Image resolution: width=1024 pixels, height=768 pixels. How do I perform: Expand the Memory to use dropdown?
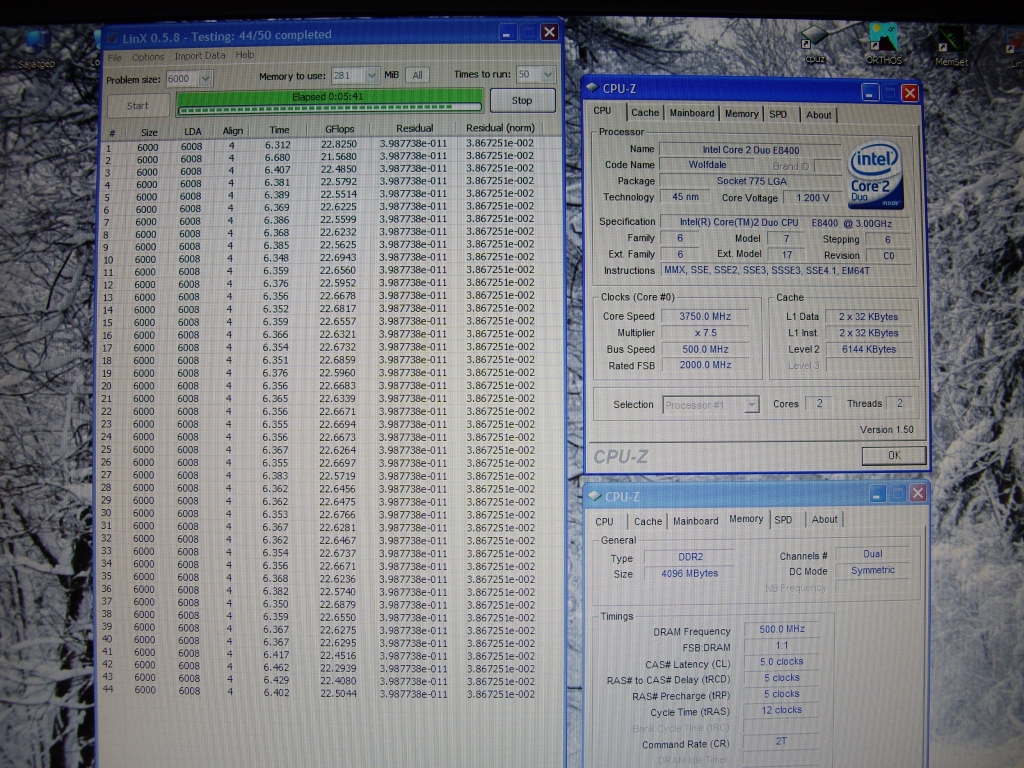(x=372, y=75)
